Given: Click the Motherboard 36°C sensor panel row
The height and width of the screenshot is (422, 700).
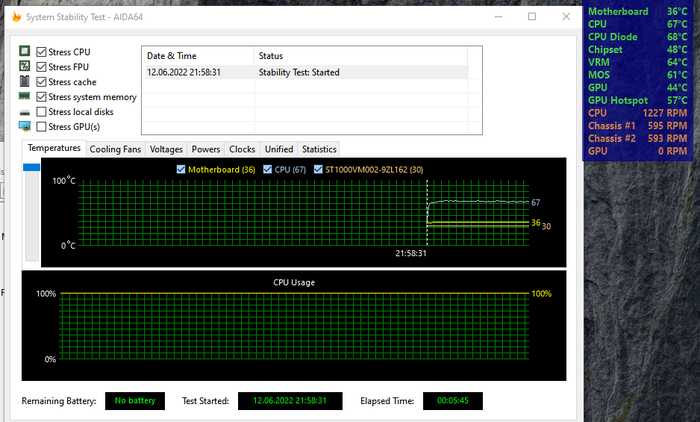Looking at the screenshot, I should pyautogui.click(x=638, y=12).
